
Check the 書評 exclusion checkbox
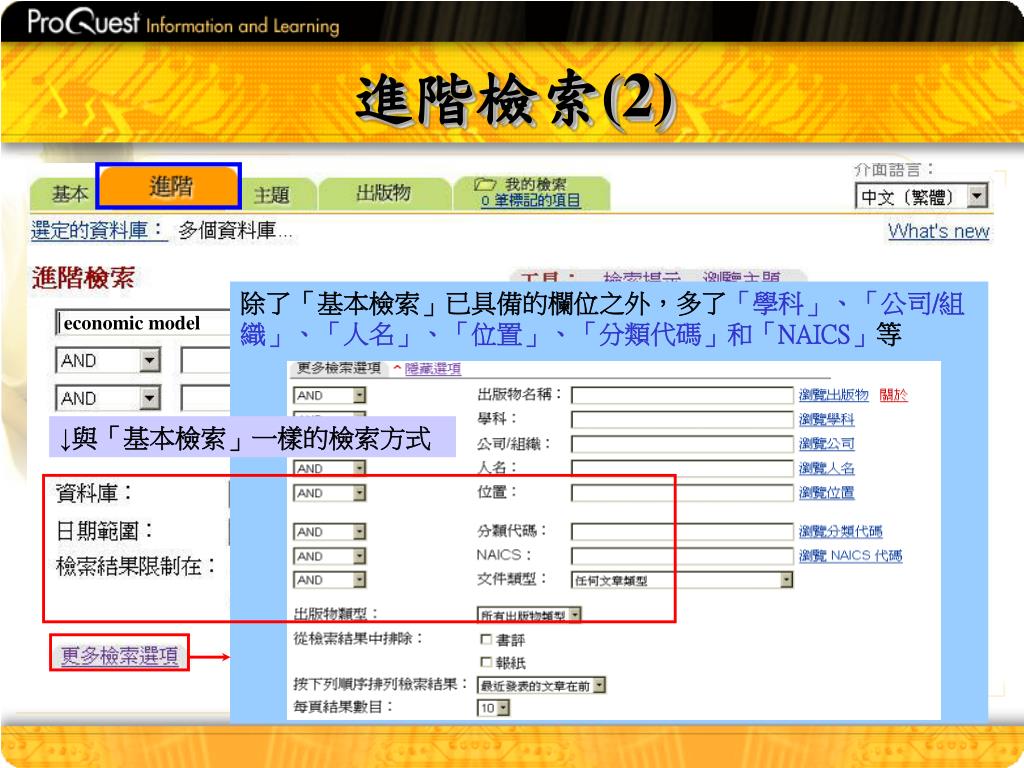click(x=486, y=640)
